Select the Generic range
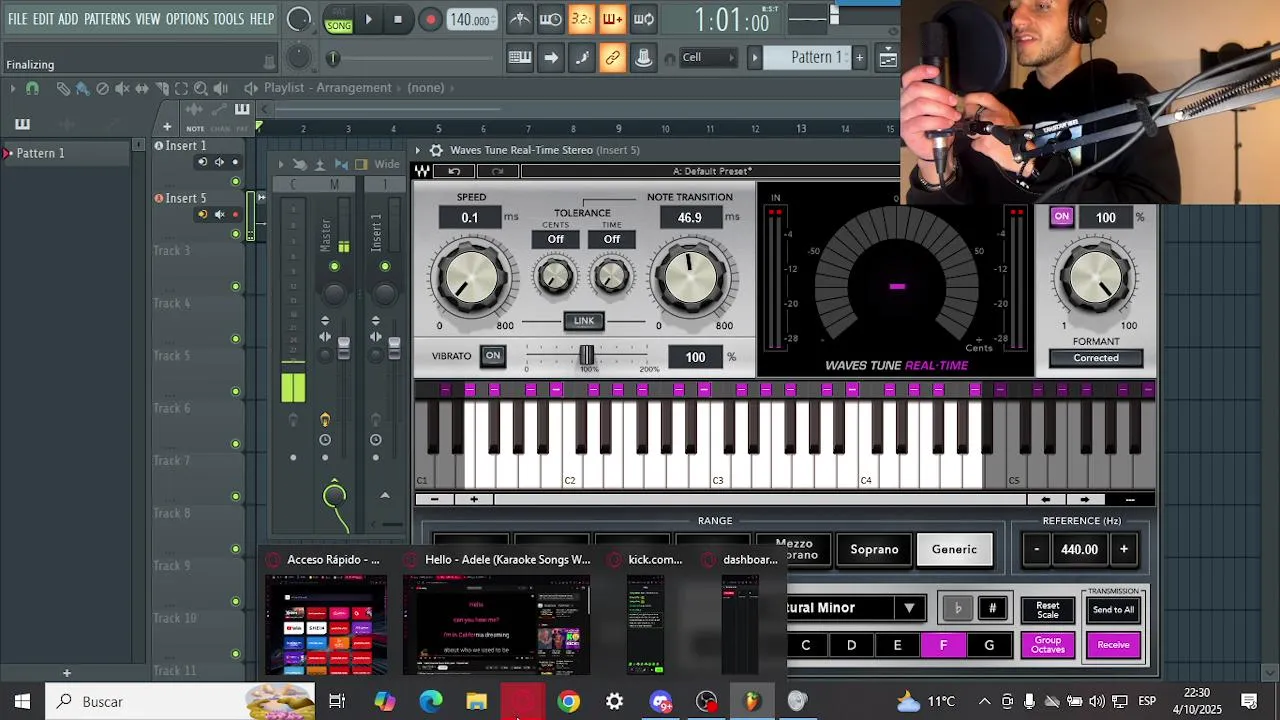The image size is (1280, 720). click(x=954, y=549)
